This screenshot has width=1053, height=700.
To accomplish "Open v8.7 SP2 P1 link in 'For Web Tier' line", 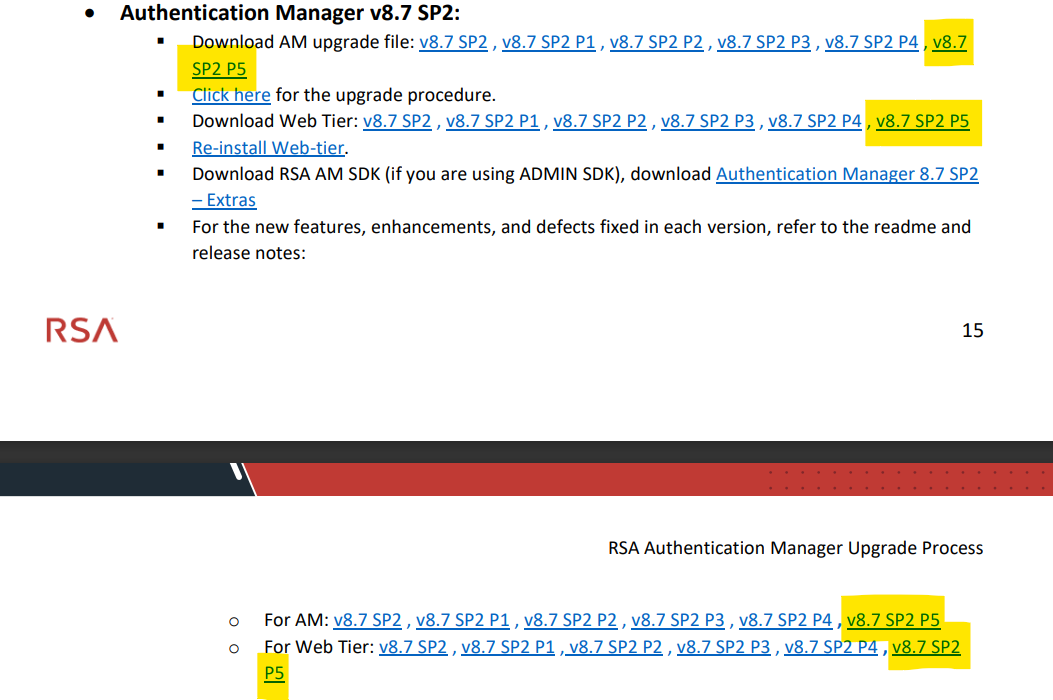I will tap(508, 647).
